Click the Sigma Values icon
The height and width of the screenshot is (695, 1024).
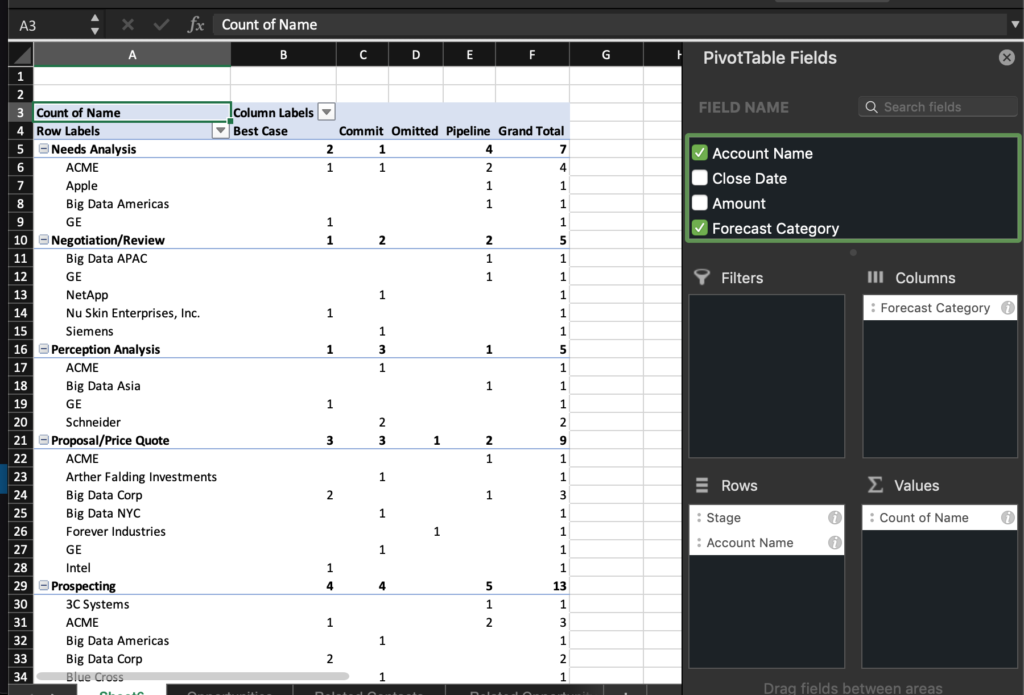[875, 485]
